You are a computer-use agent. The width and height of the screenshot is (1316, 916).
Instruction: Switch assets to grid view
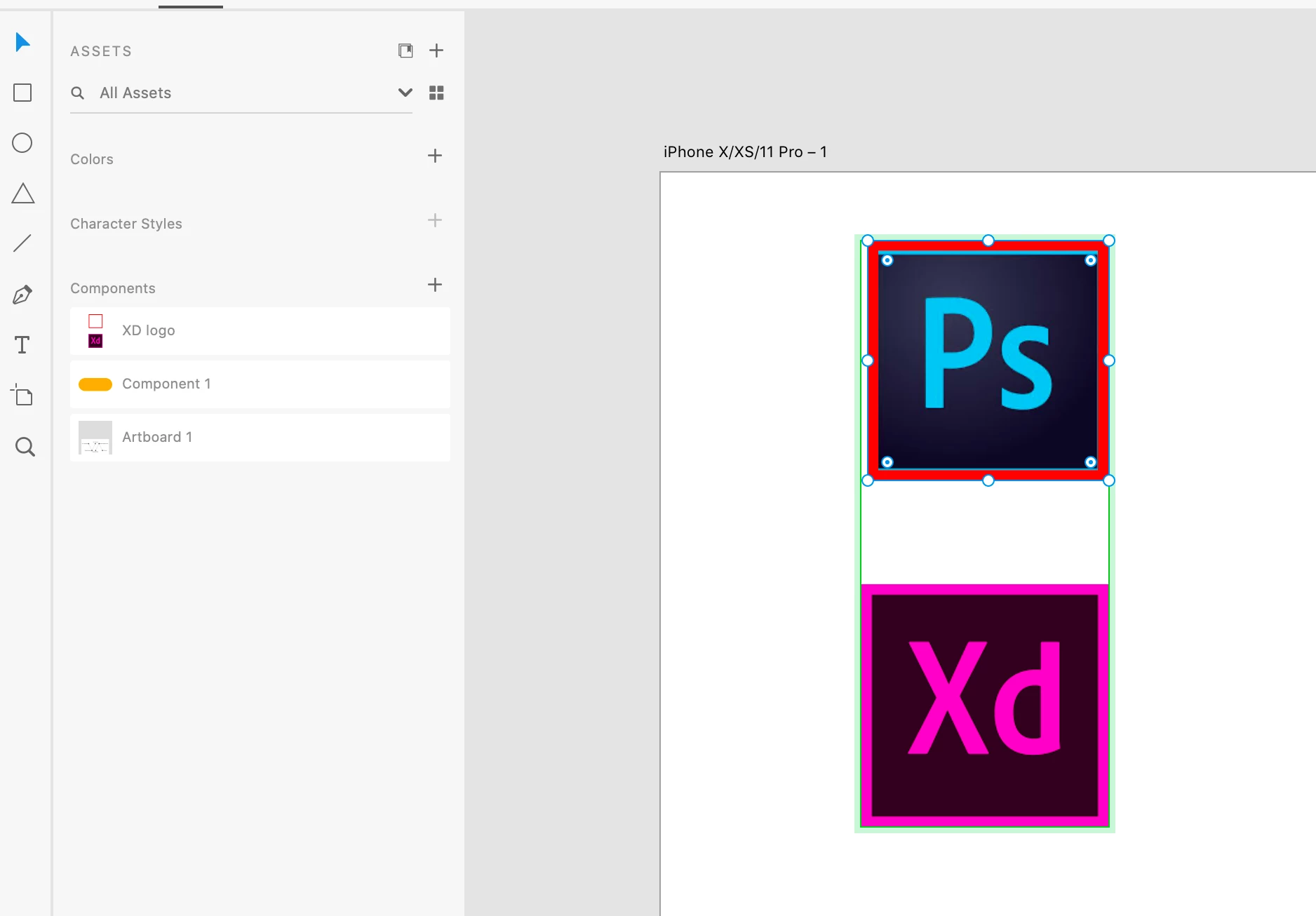[436, 93]
